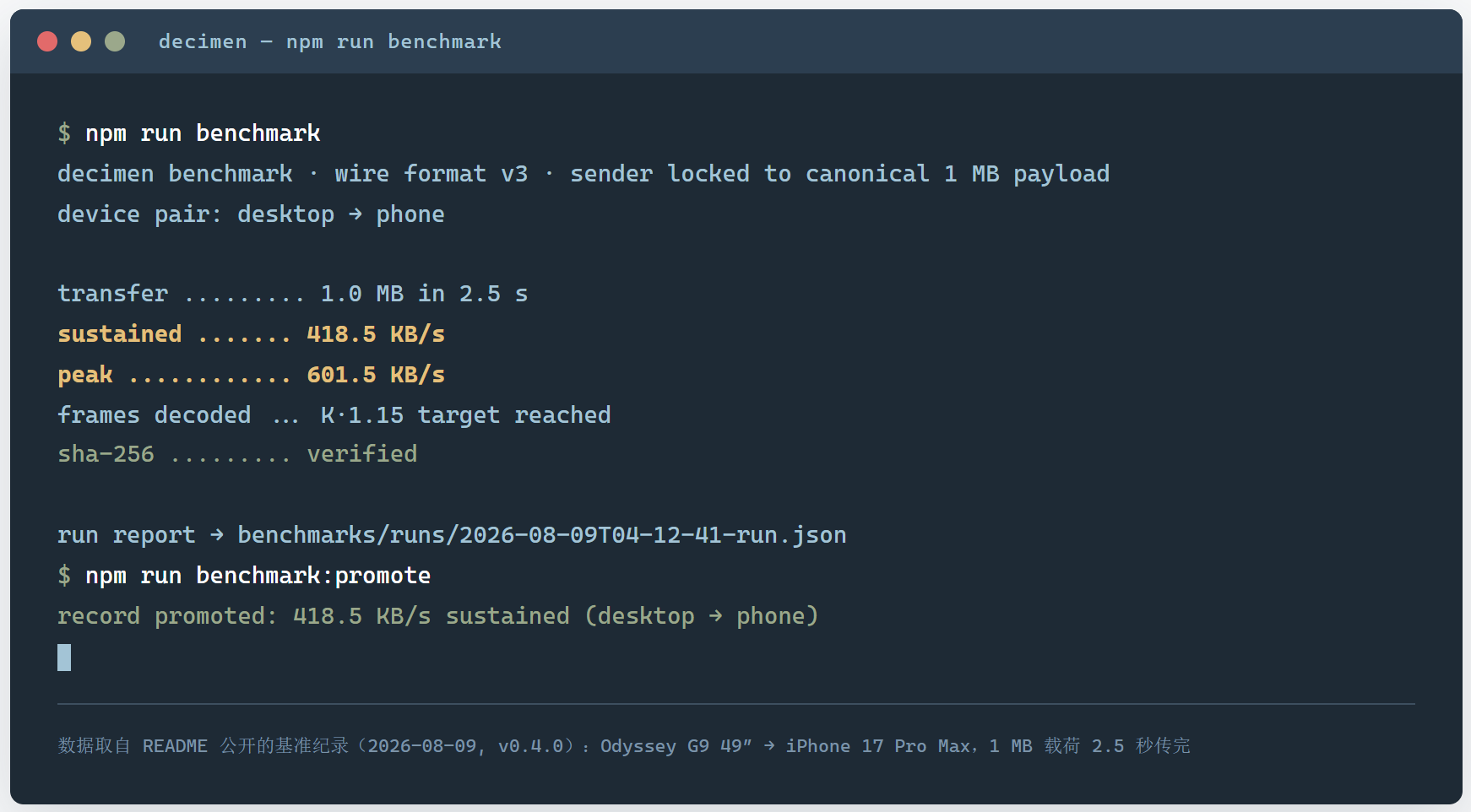The image size is (1471, 812).
Task: Click the window title 'decimen — npm run benchmark'
Action: (x=330, y=41)
